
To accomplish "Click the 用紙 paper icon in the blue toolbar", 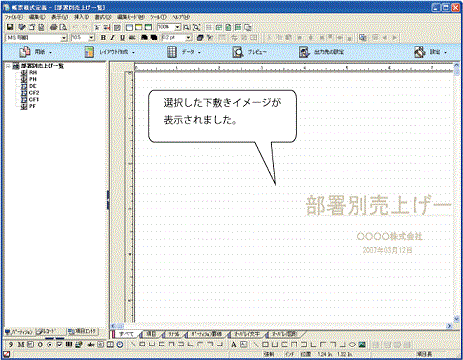I will [x=25, y=52].
